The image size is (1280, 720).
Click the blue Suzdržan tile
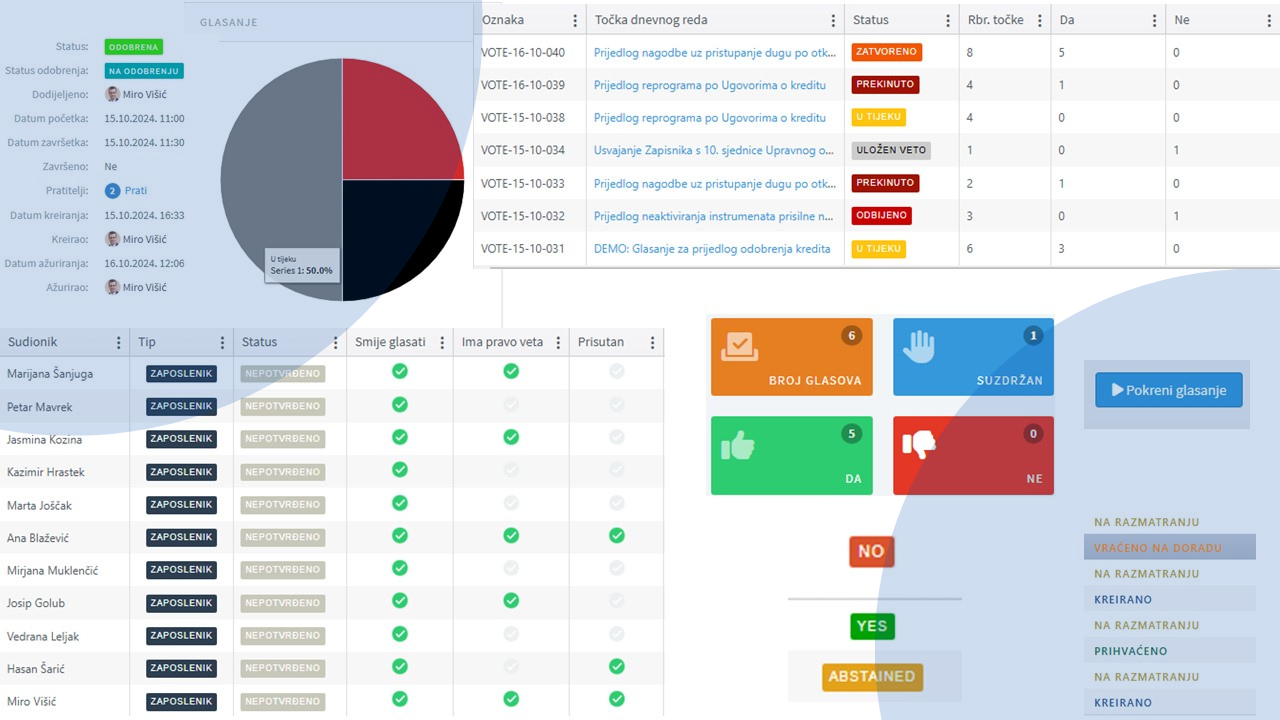tap(973, 357)
